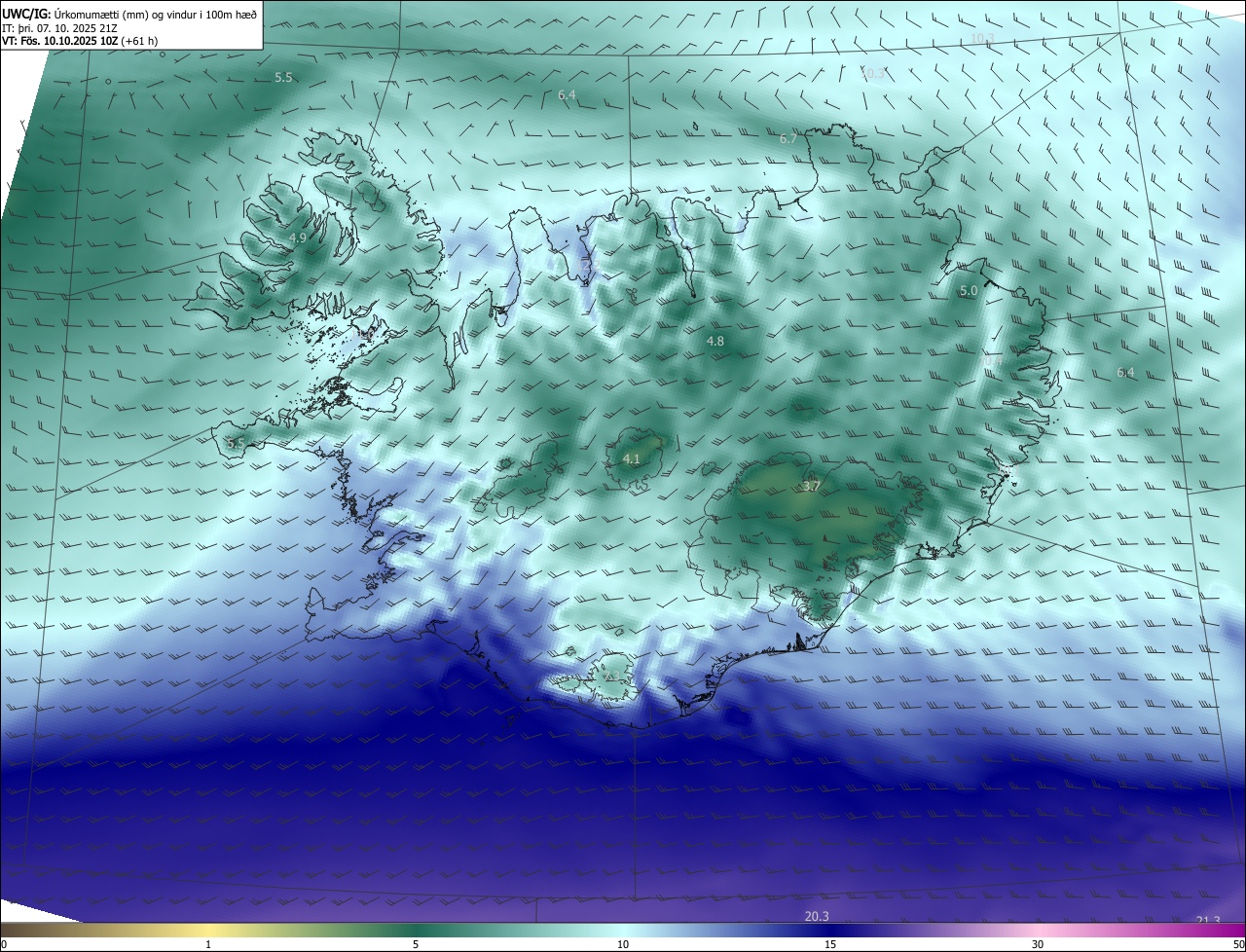
Task: Click the 'IT: þri. 07. 10. 2025 21Z' line
Action: pyautogui.click(x=60, y=27)
